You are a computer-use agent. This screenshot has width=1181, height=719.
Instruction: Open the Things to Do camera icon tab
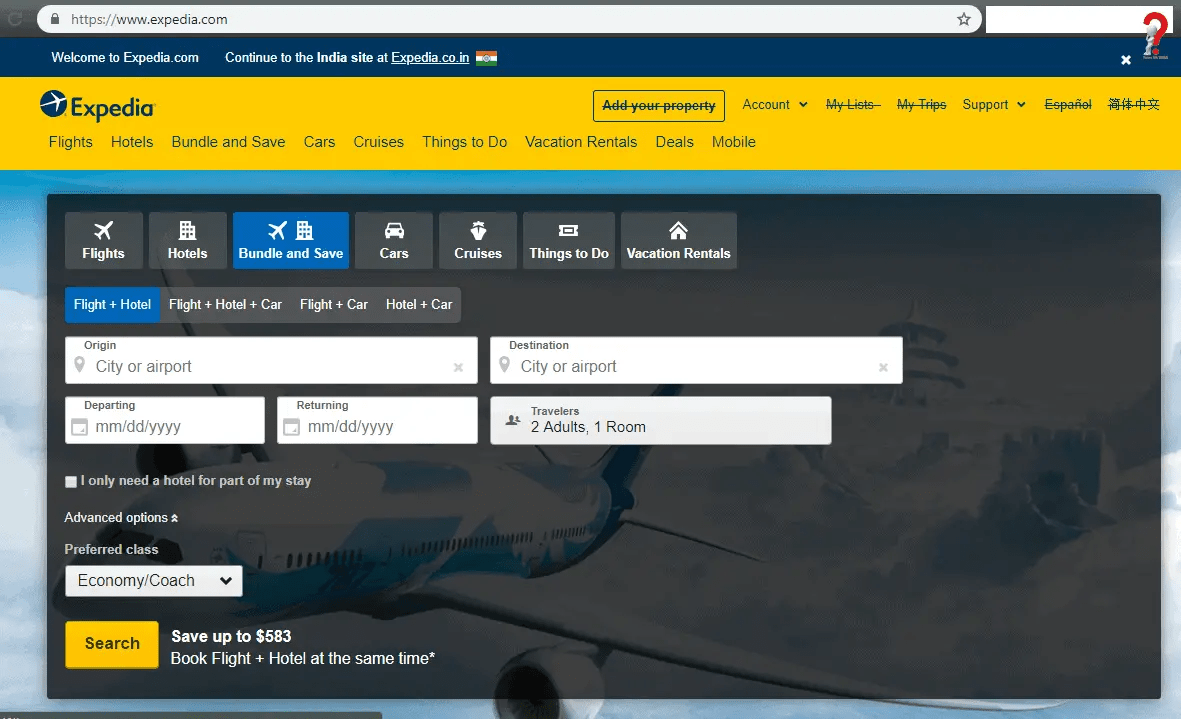click(x=568, y=230)
